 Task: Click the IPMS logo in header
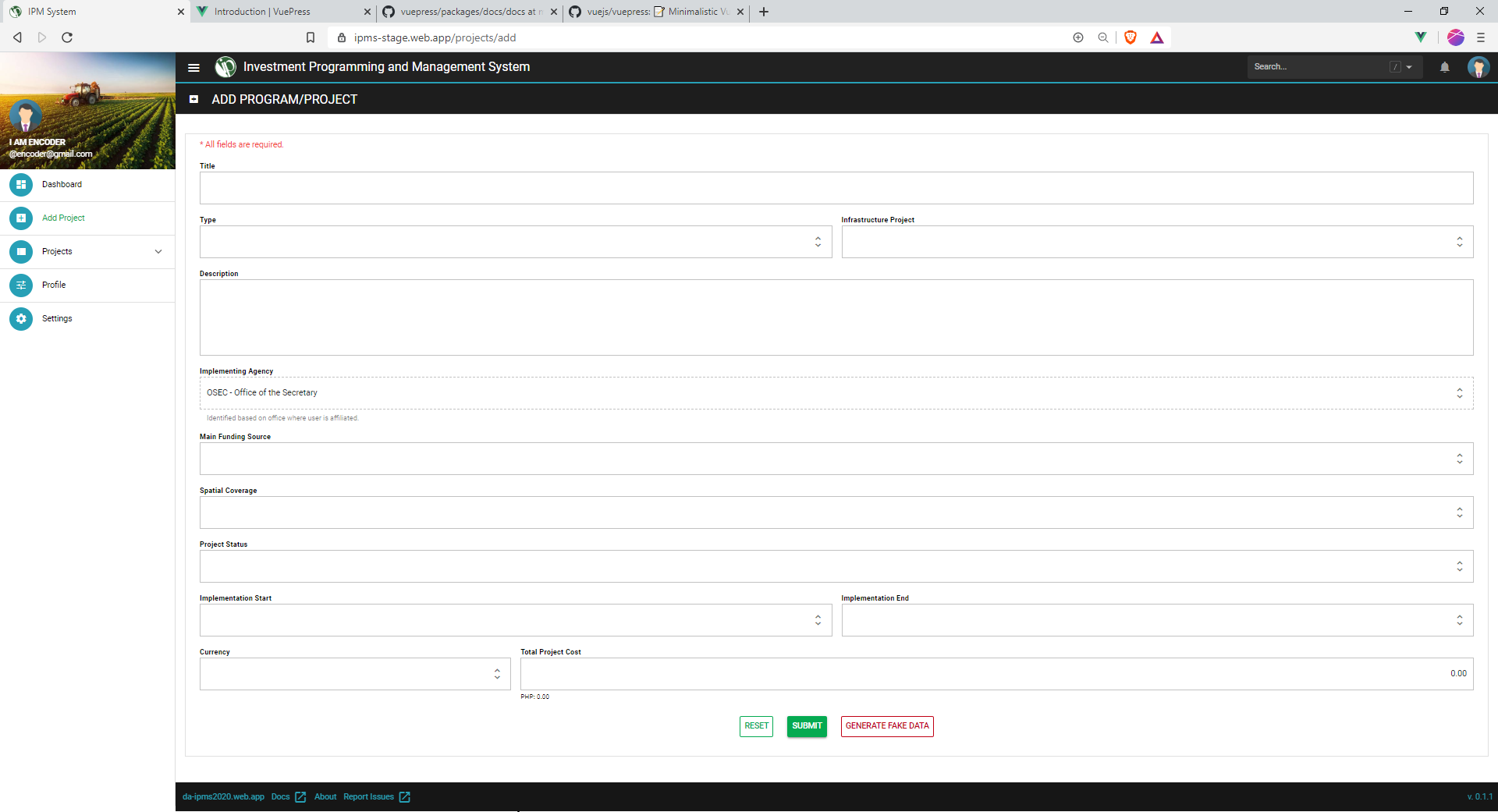(x=225, y=67)
